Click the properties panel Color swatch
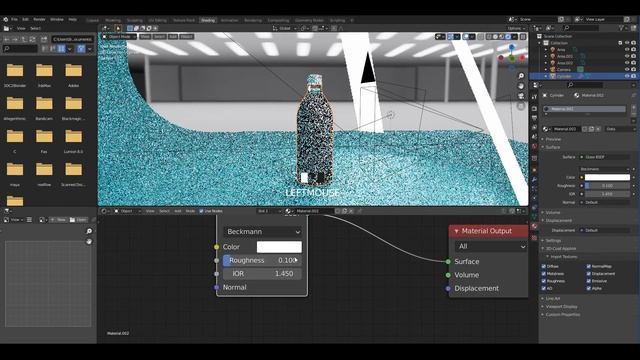The image size is (640, 360). click(x=607, y=177)
